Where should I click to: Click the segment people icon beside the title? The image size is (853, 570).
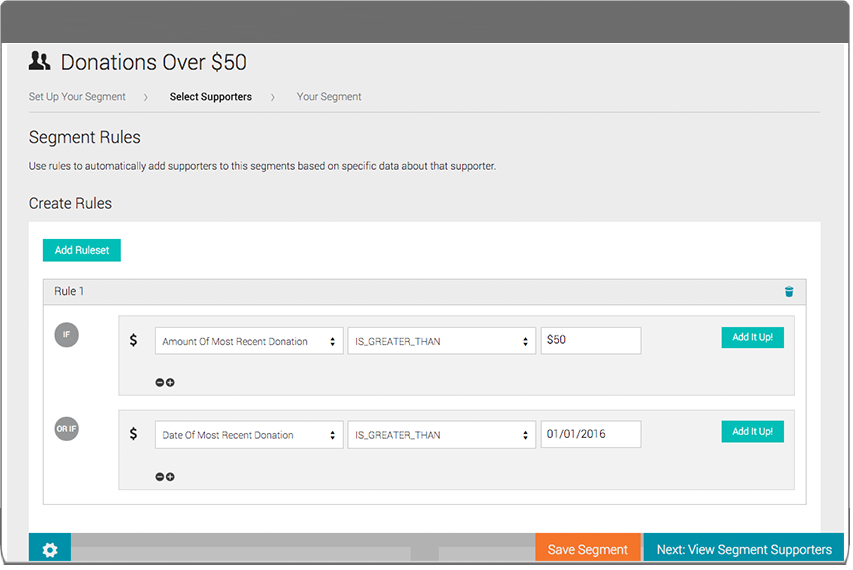(x=39, y=61)
